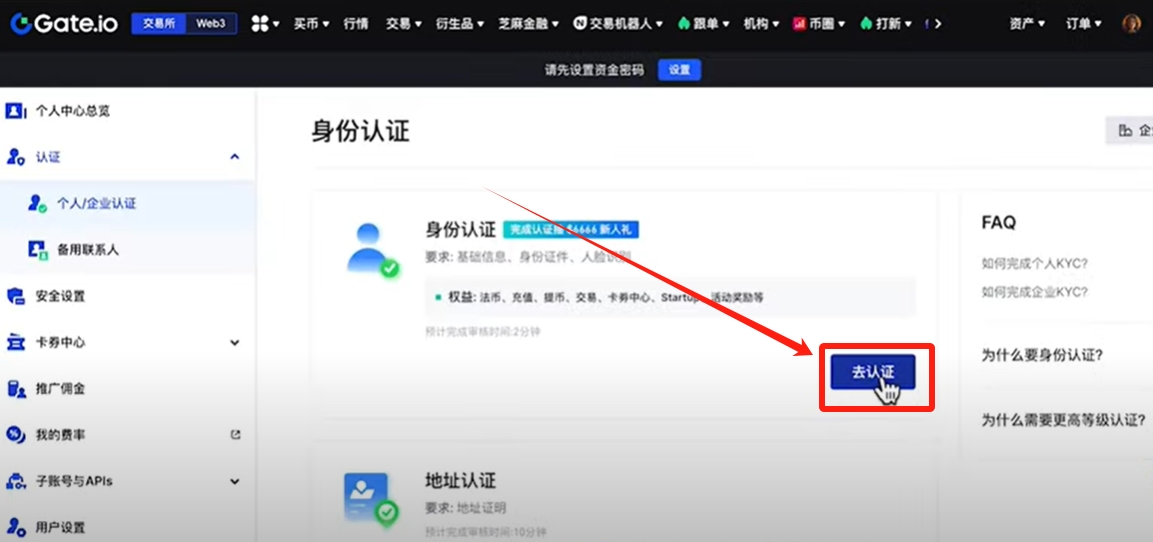Switch to Web3 mode toggle
Image resolution: width=1153 pixels, height=542 pixels.
(x=210, y=23)
